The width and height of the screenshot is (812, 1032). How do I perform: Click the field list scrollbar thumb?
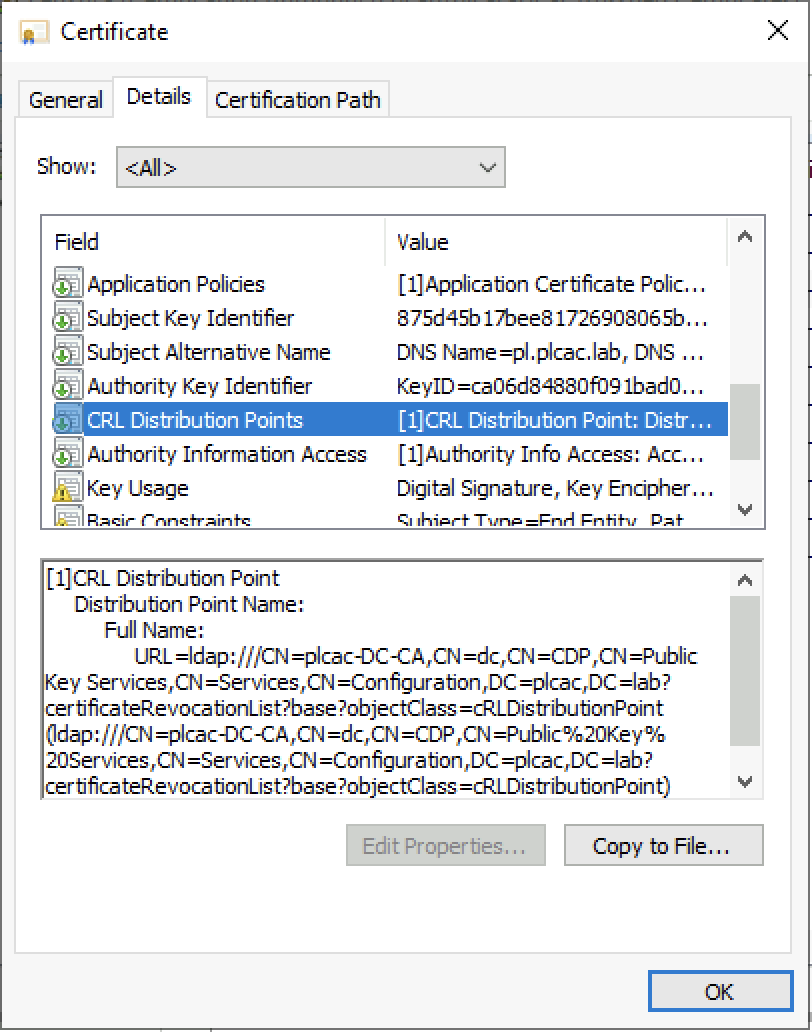744,420
